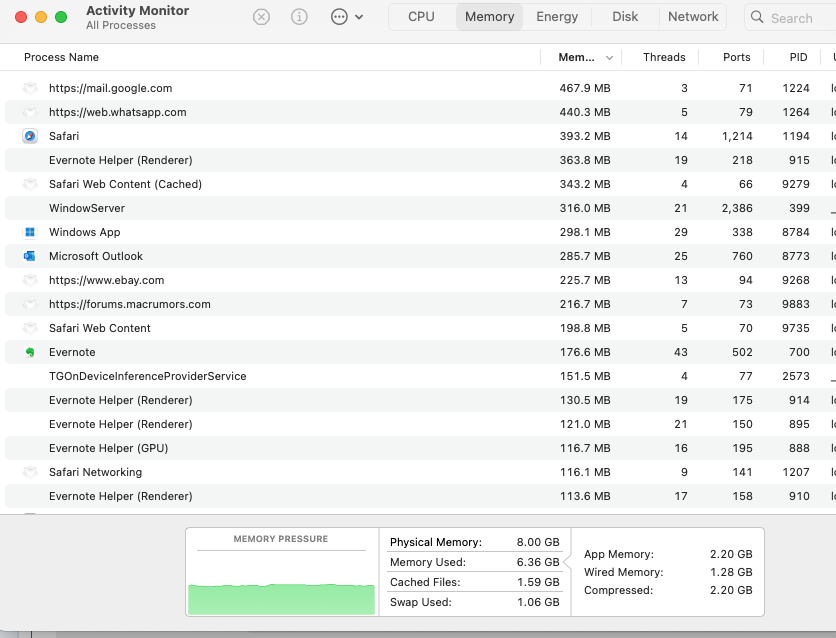Click the Swap Used 1.06 GB entry
Viewport: 836px width, 638px height.
pos(475,602)
